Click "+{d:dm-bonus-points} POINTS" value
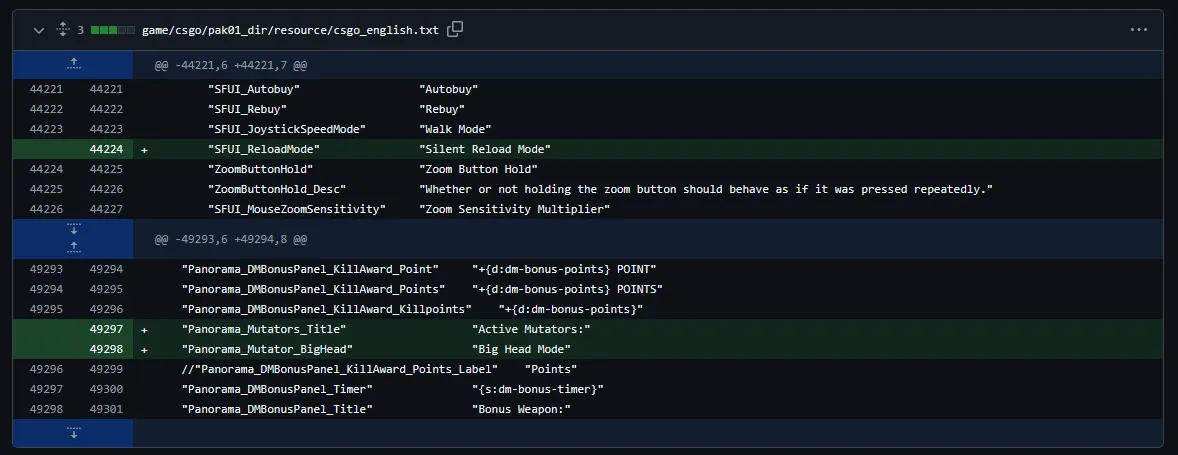This screenshot has width=1178, height=455. pos(567,289)
